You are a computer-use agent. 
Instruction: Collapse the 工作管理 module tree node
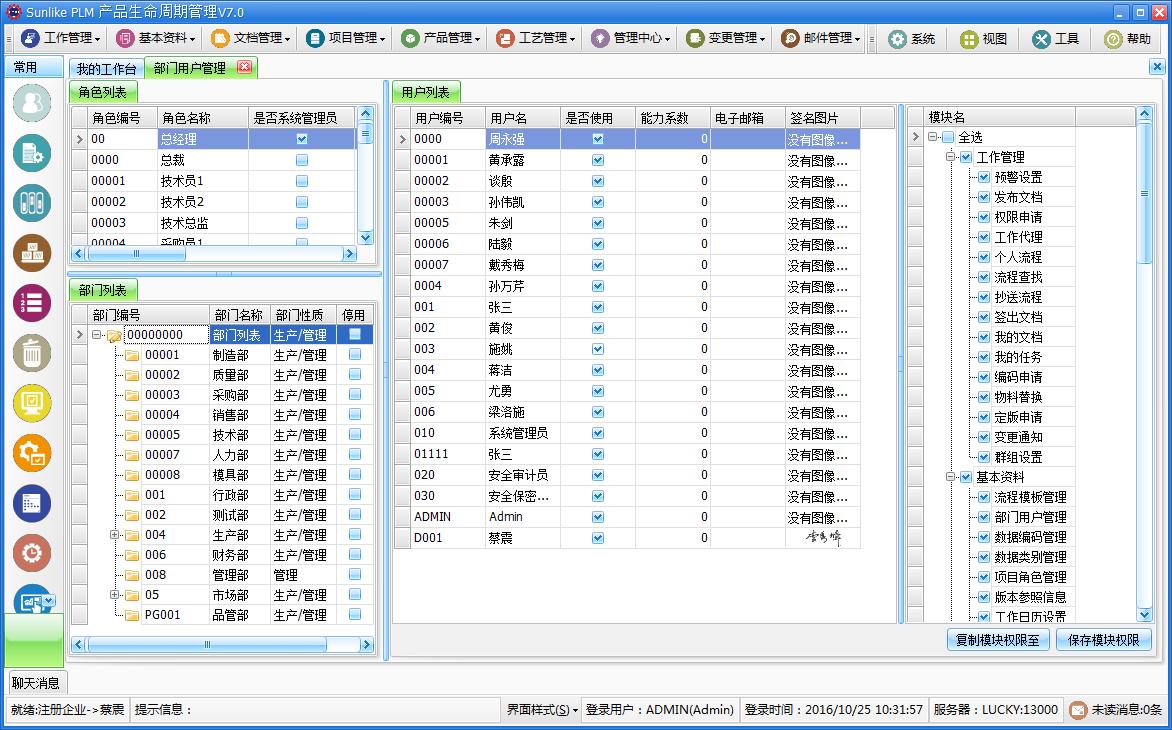point(951,157)
